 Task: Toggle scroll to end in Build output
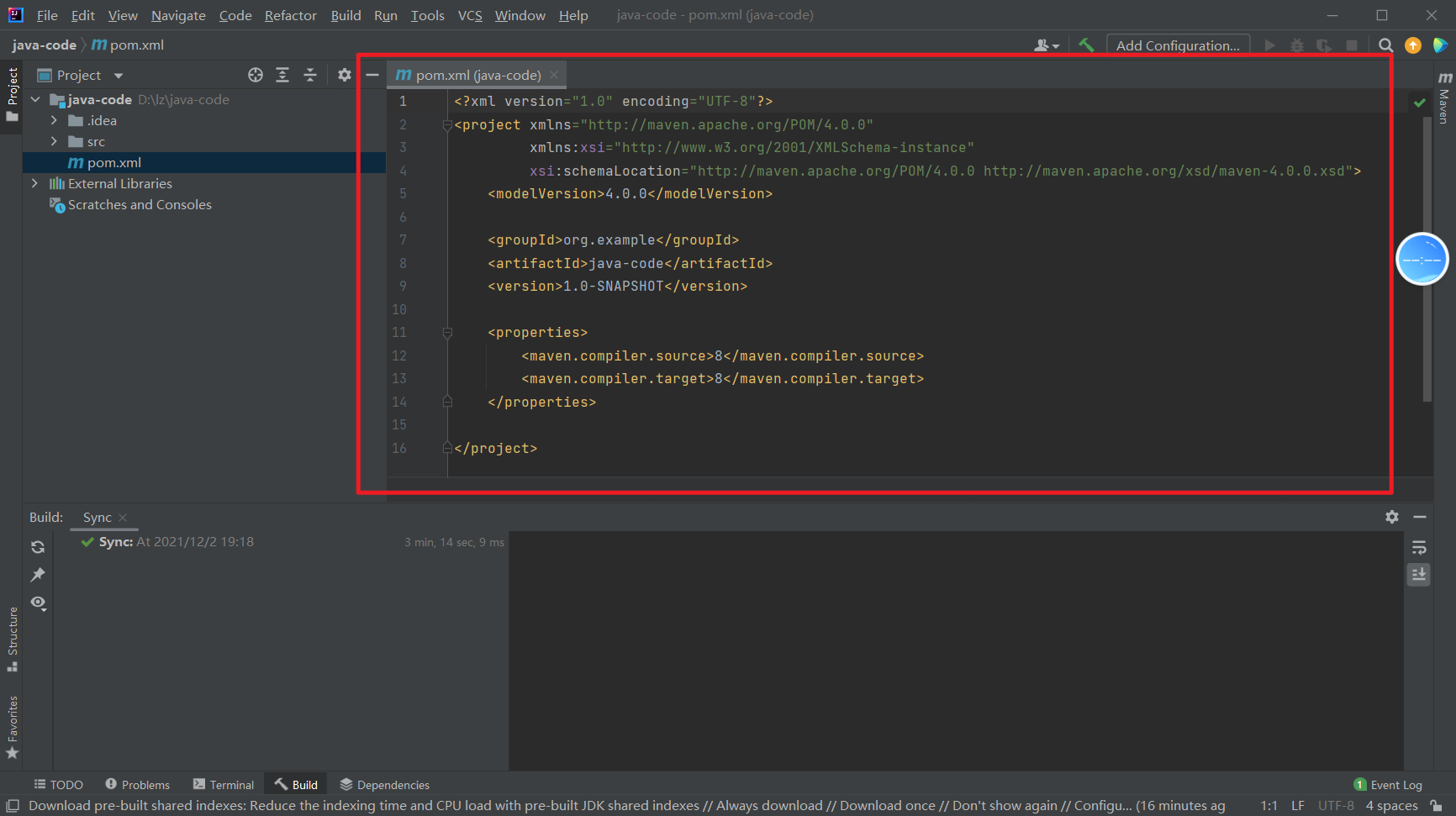pos(1419,575)
